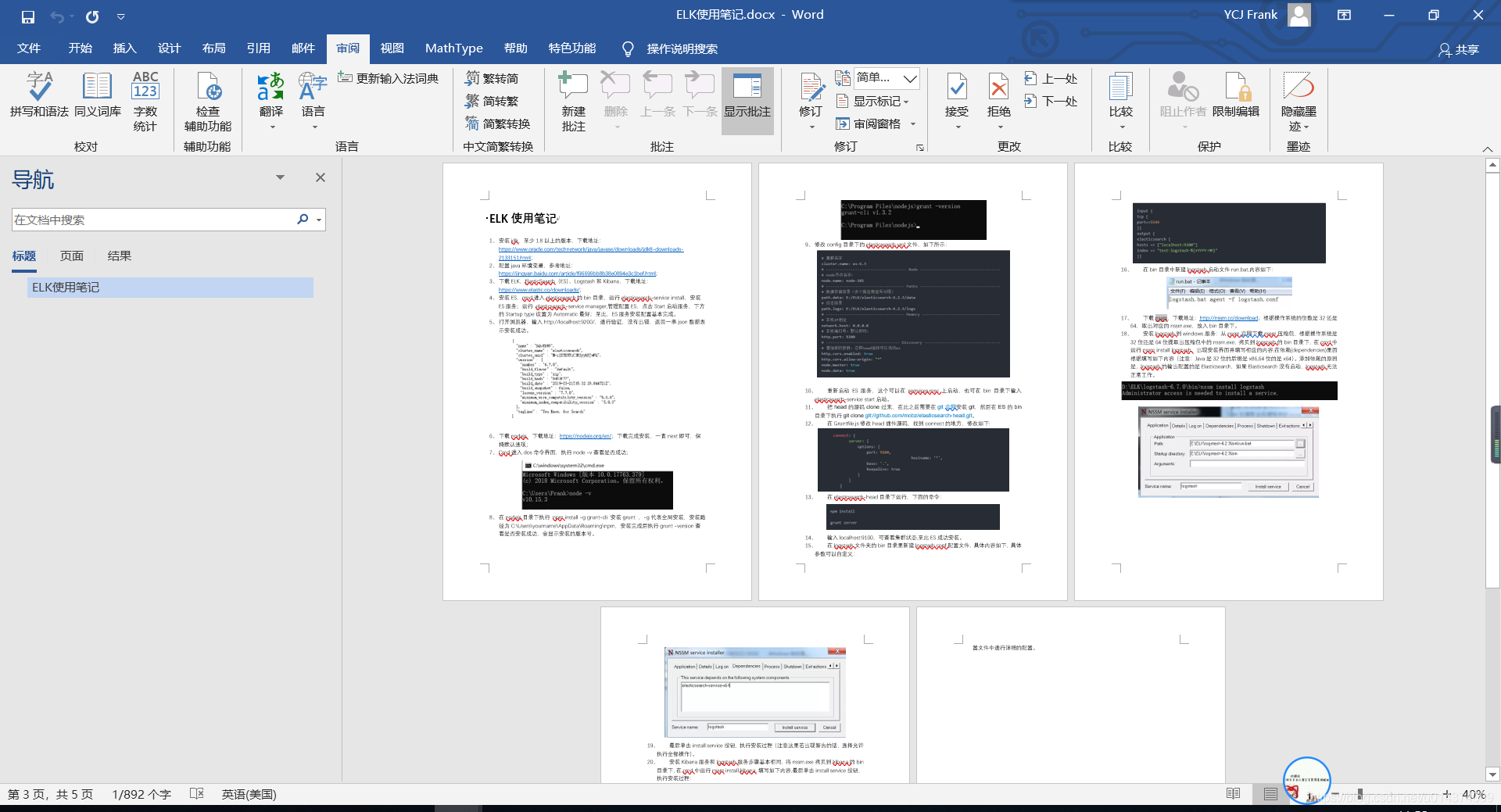Viewport: 1501px width, 812px height.
Task: Click the YCJ Frank account avatar
Action: click(x=1299, y=15)
